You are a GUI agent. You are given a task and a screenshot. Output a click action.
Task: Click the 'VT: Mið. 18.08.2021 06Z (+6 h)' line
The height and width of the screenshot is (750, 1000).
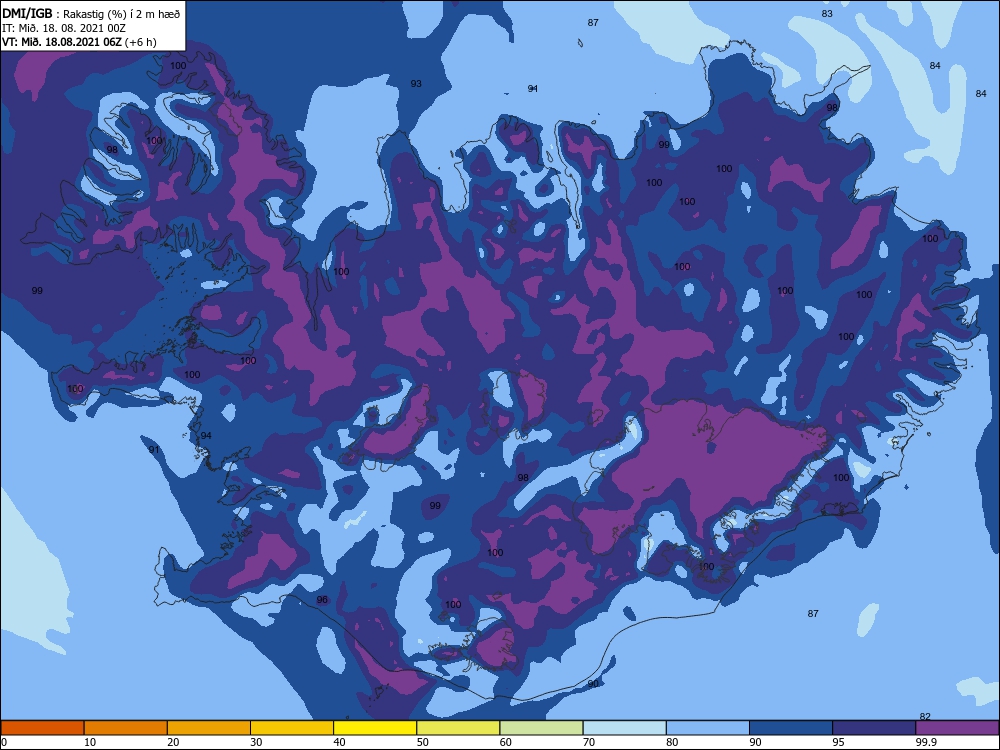coord(79,42)
